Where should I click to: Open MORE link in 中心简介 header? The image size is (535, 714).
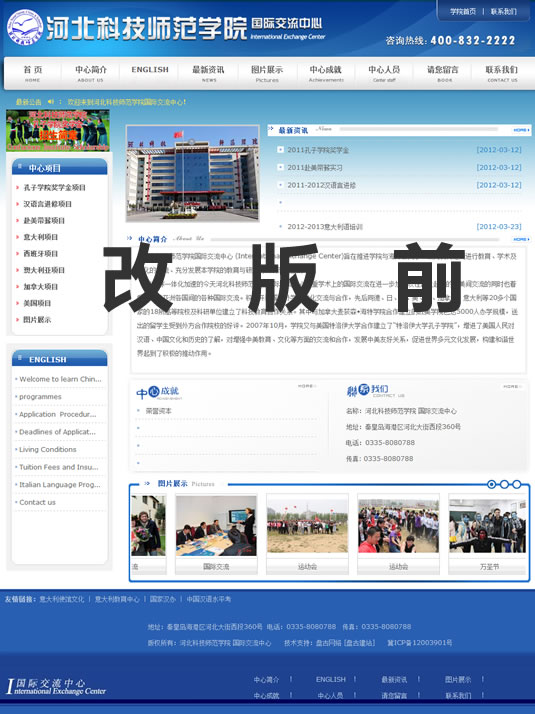click(521, 239)
